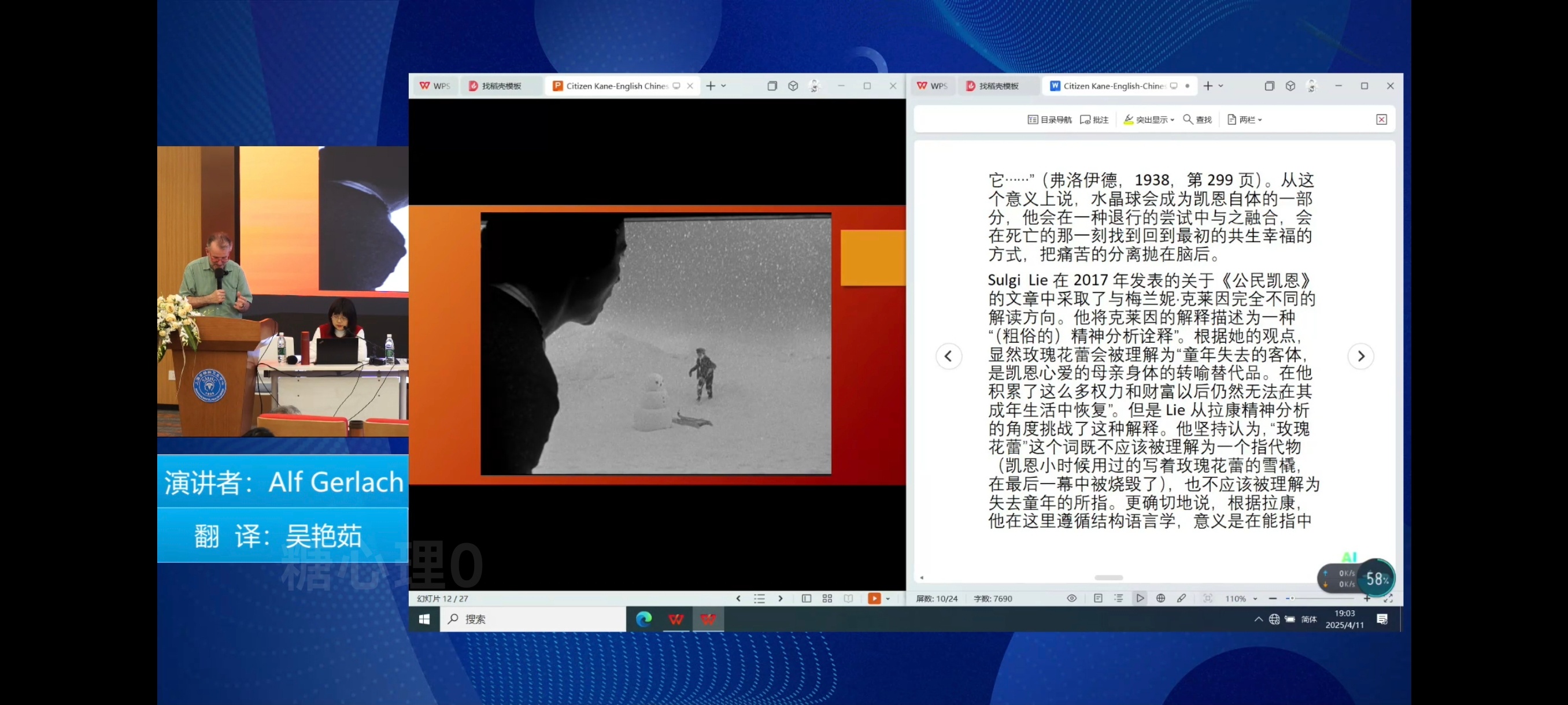The width and height of the screenshot is (1568, 705).
Task: Click window-stack icon in document title bar
Action: pyautogui.click(x=1269, y=86)
